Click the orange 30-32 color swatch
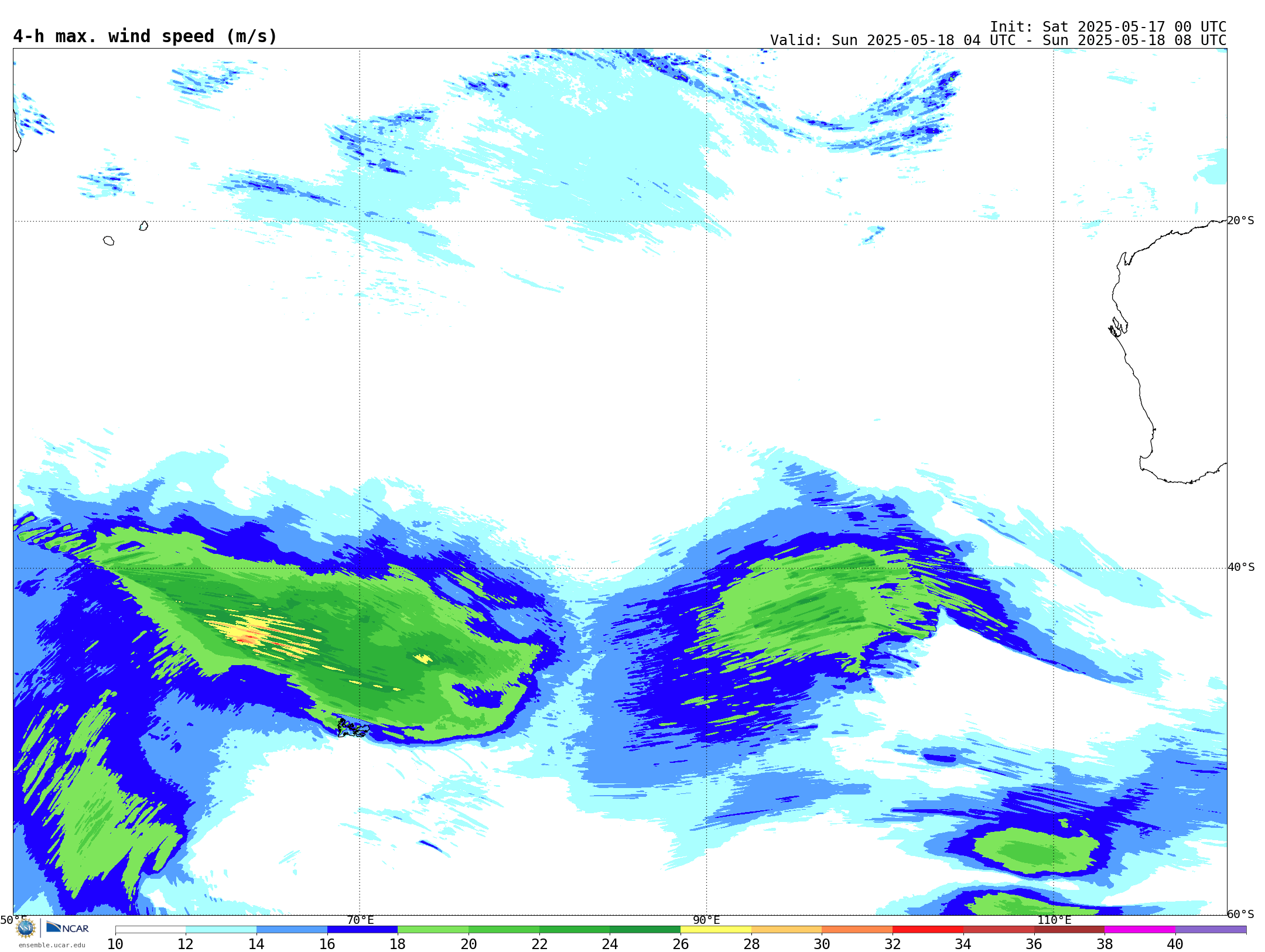Viewport: 1265px width, 952px height. click(857, 929)
